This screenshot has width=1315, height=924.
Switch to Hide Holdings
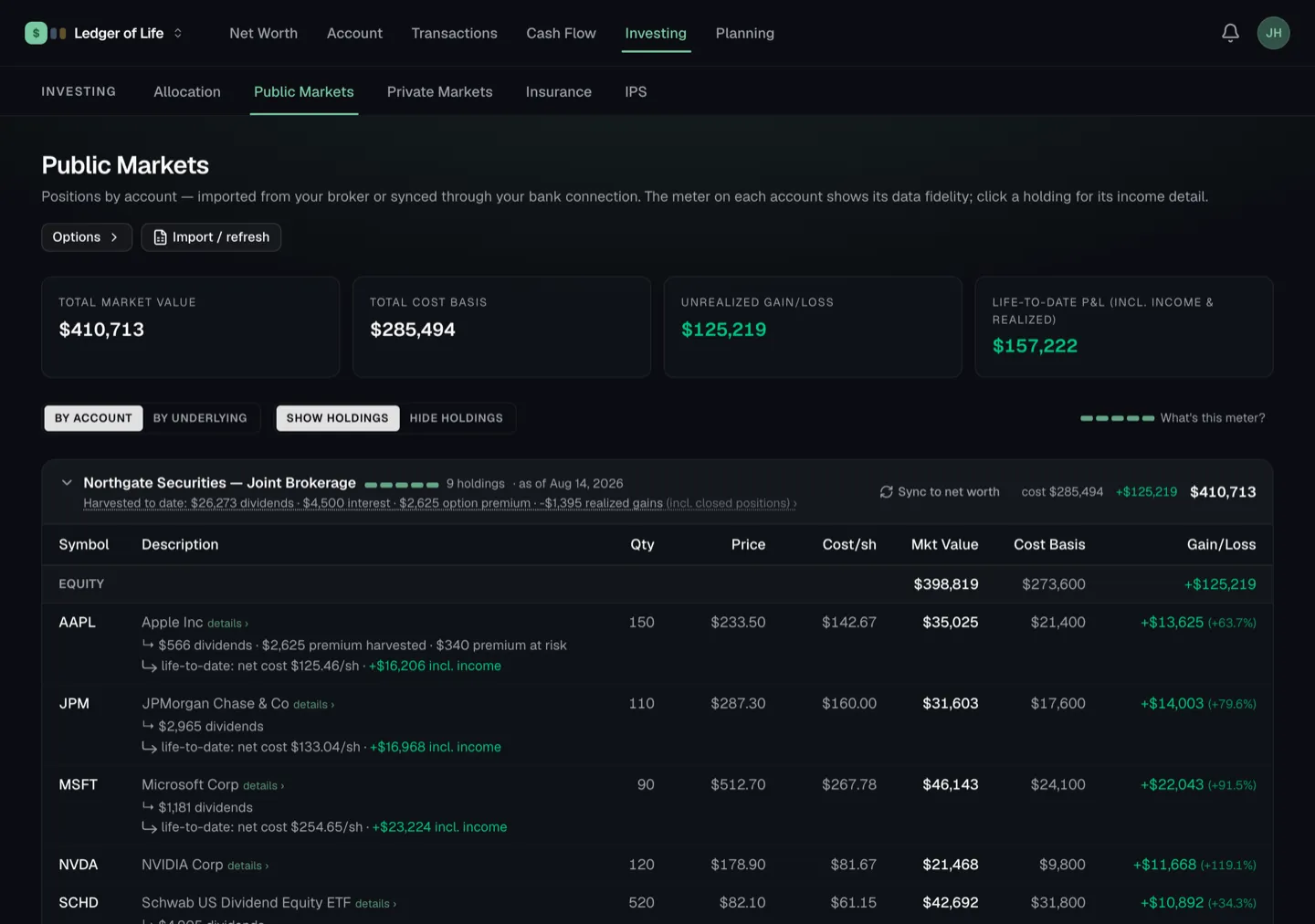point(457,418)
